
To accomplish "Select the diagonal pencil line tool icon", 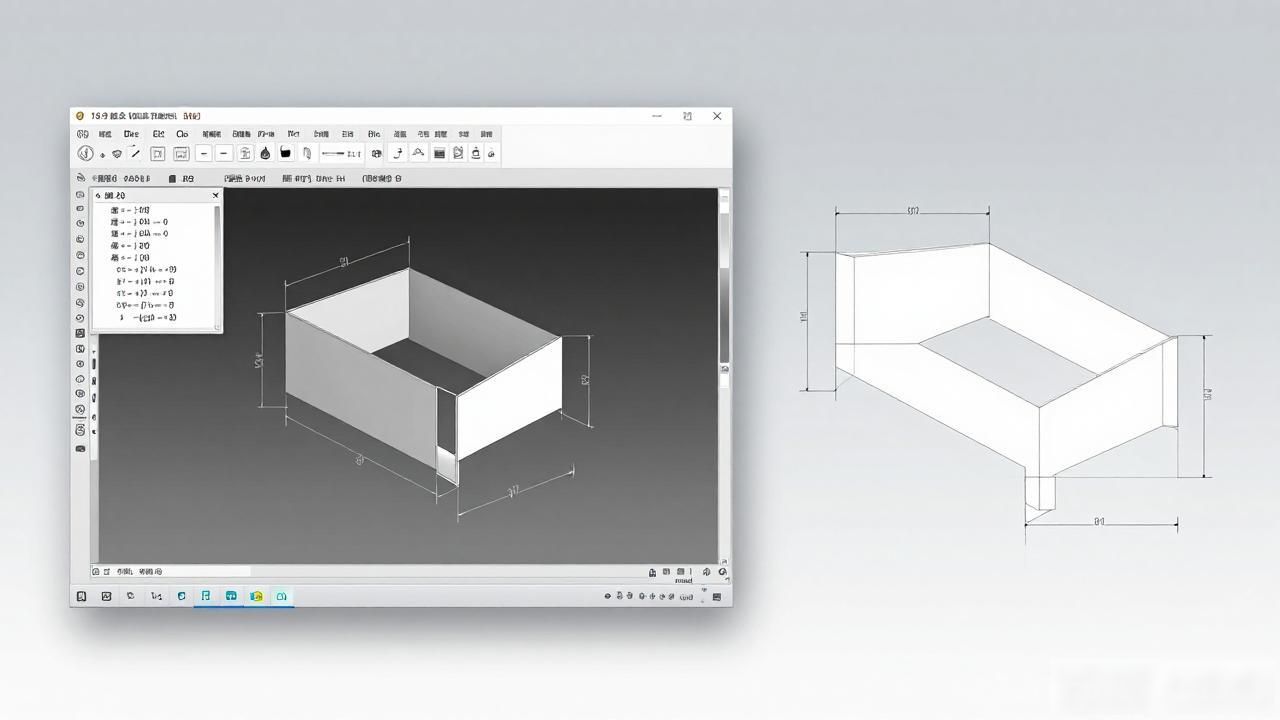I will pyautogui.click(x=135, y=152).
